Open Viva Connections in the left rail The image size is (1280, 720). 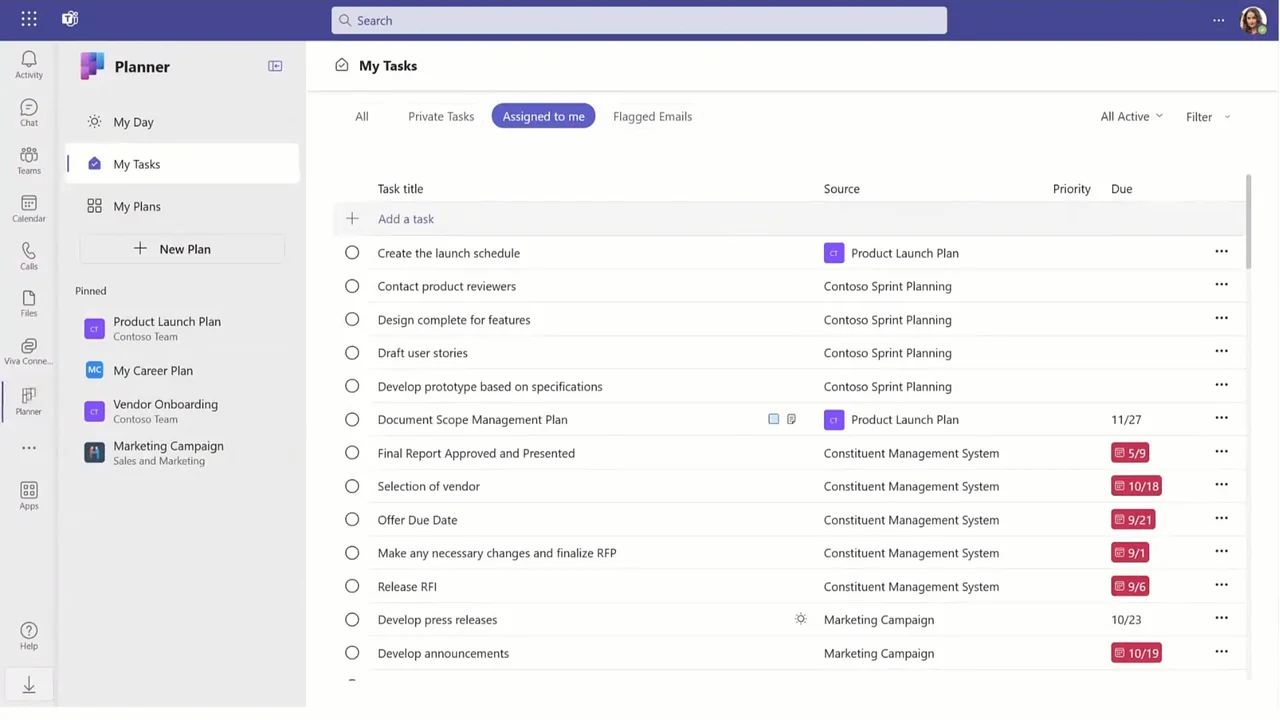(29, 351)
